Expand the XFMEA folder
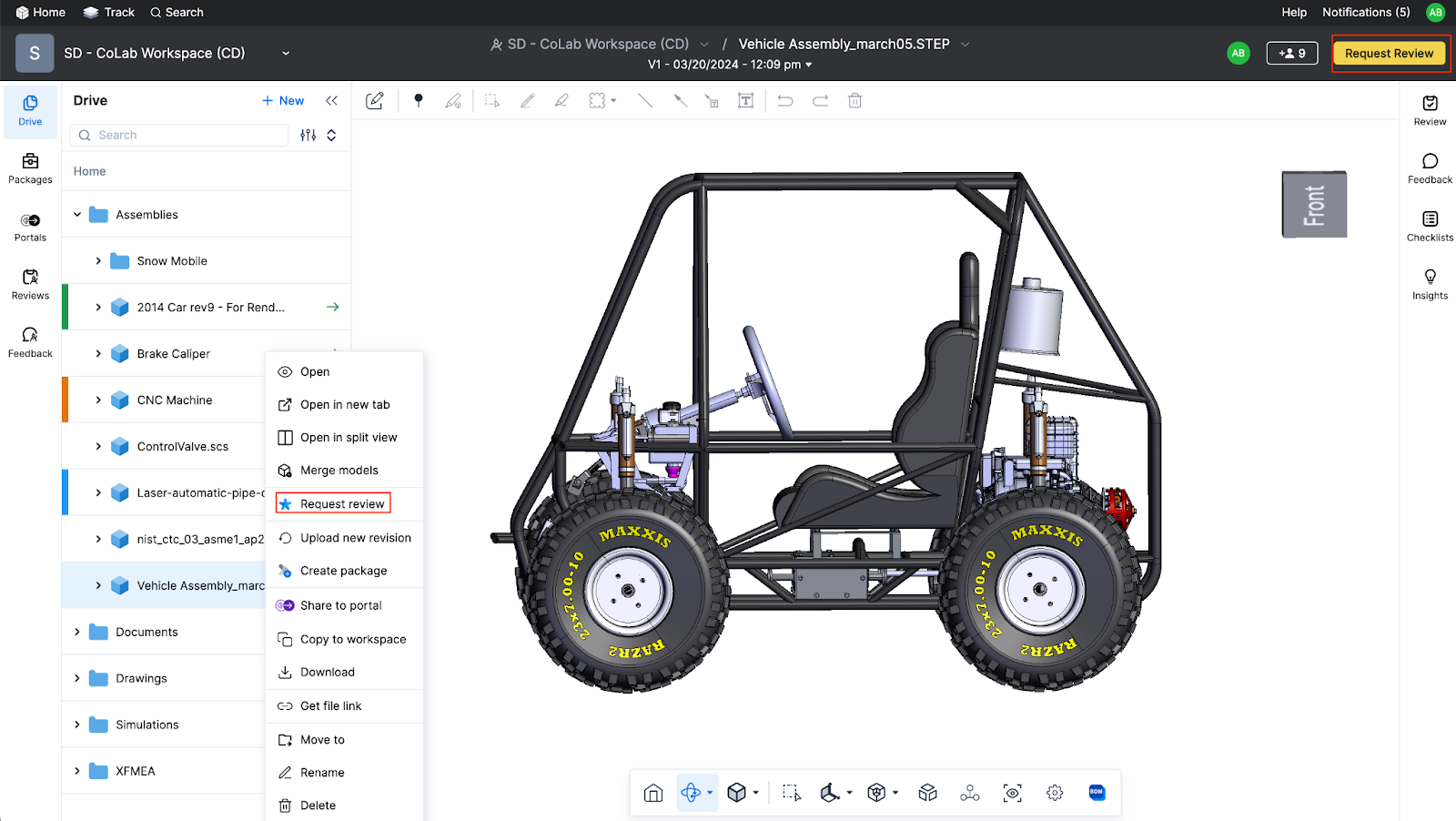This screenshot has height=821, width=1456. 77,771
